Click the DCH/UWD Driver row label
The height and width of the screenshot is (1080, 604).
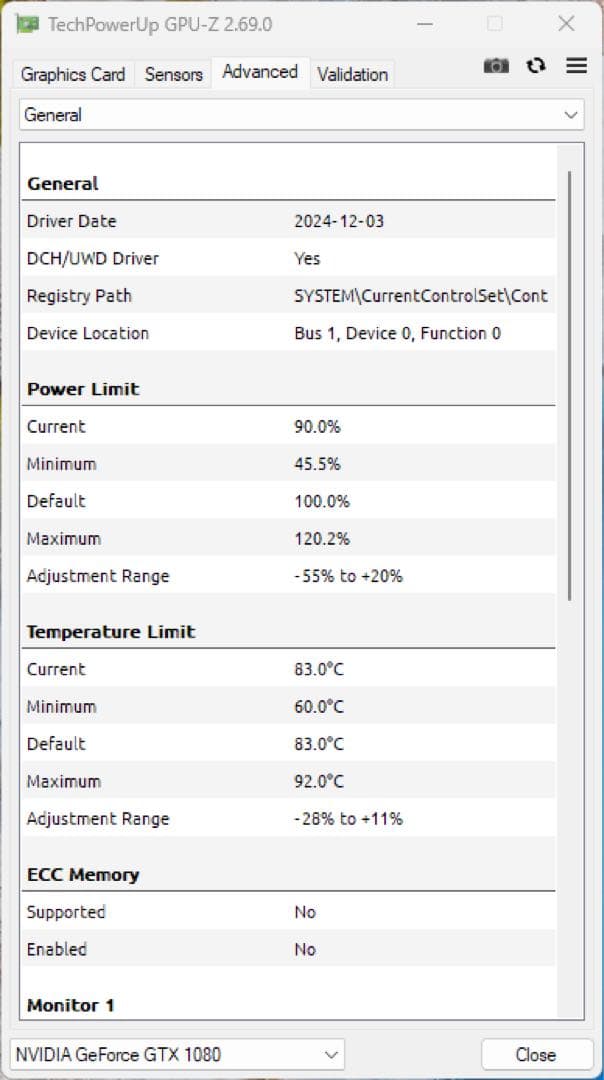[93, 258]
